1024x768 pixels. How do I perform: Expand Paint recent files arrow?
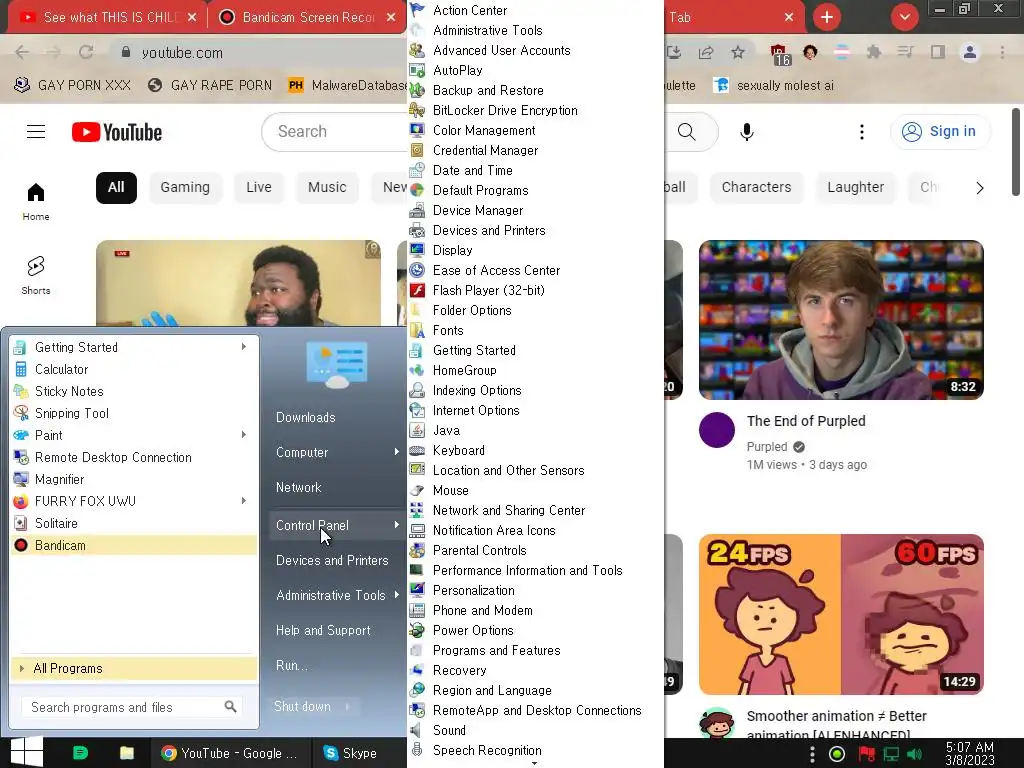click(244, 435)
